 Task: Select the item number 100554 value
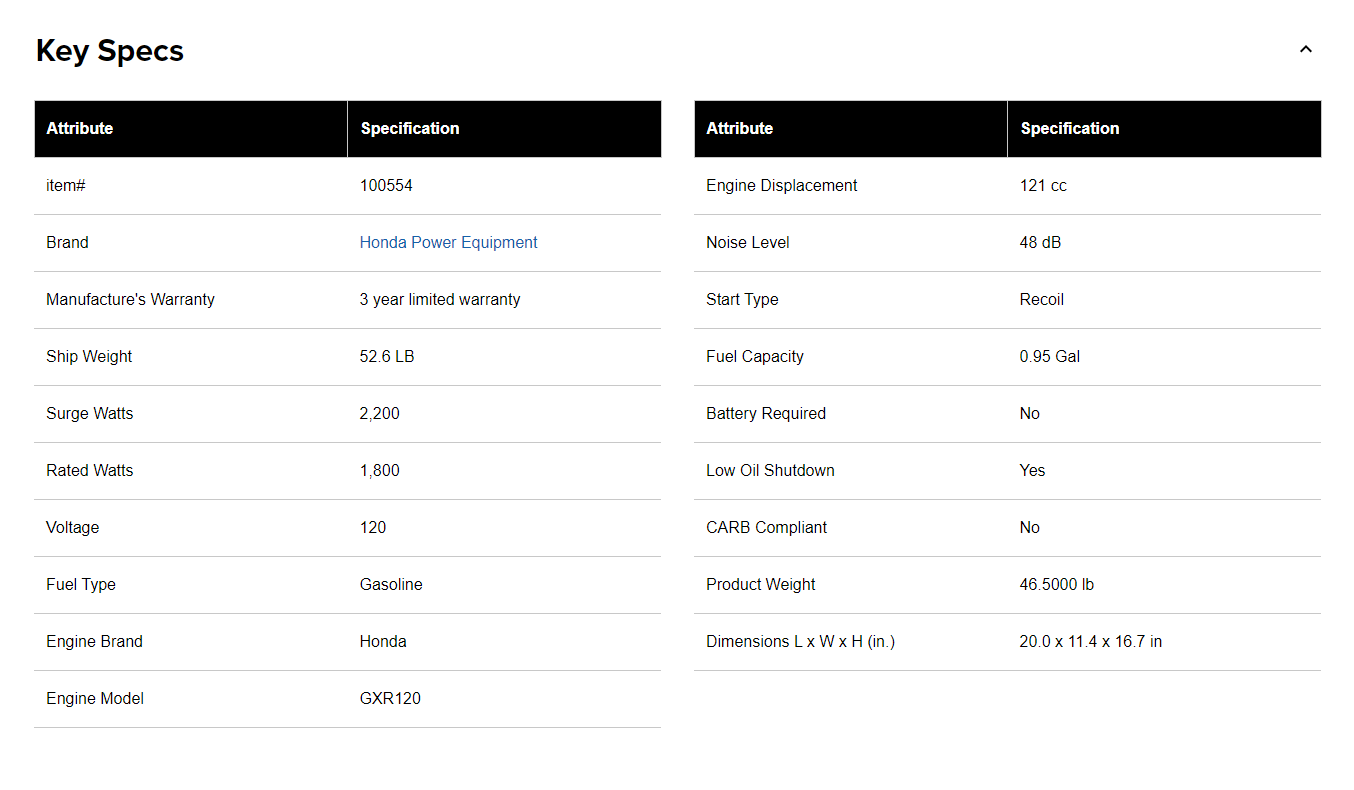point(386,186)
